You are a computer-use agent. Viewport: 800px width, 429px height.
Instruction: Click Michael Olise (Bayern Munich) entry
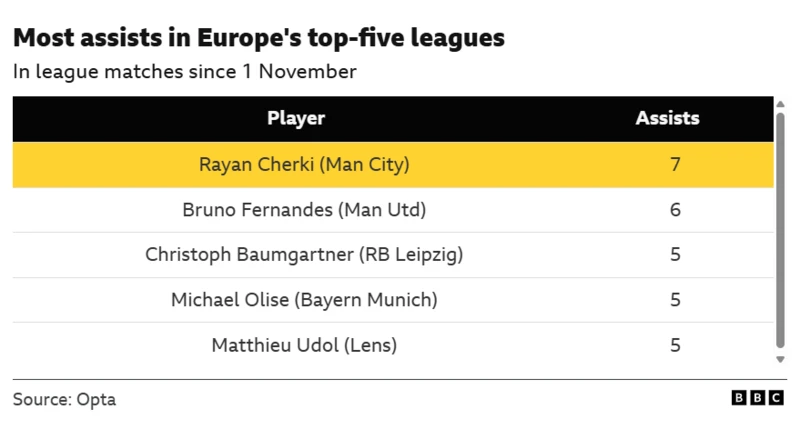304,299
